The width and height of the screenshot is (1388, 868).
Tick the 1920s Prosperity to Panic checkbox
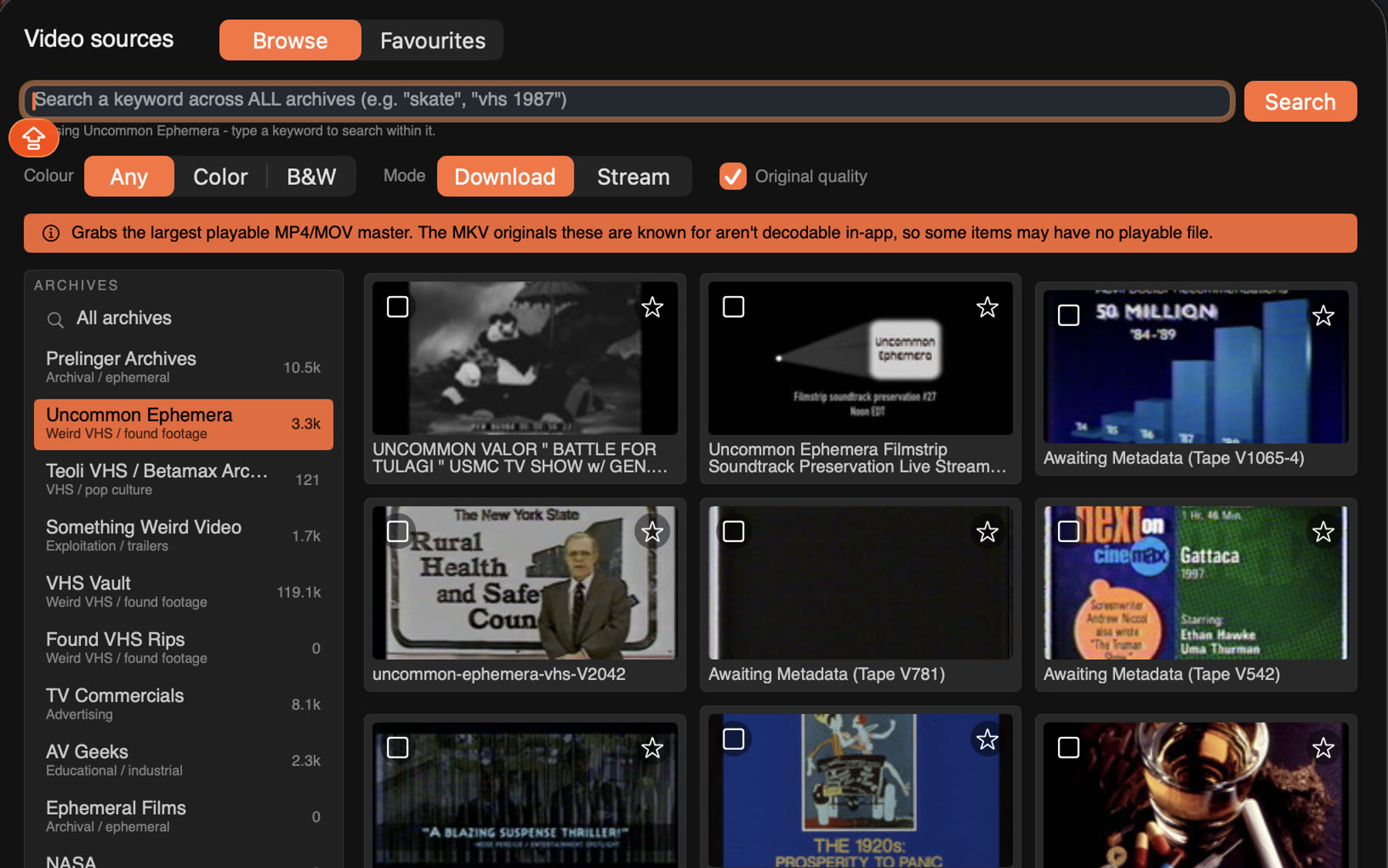tap(733, 739)
